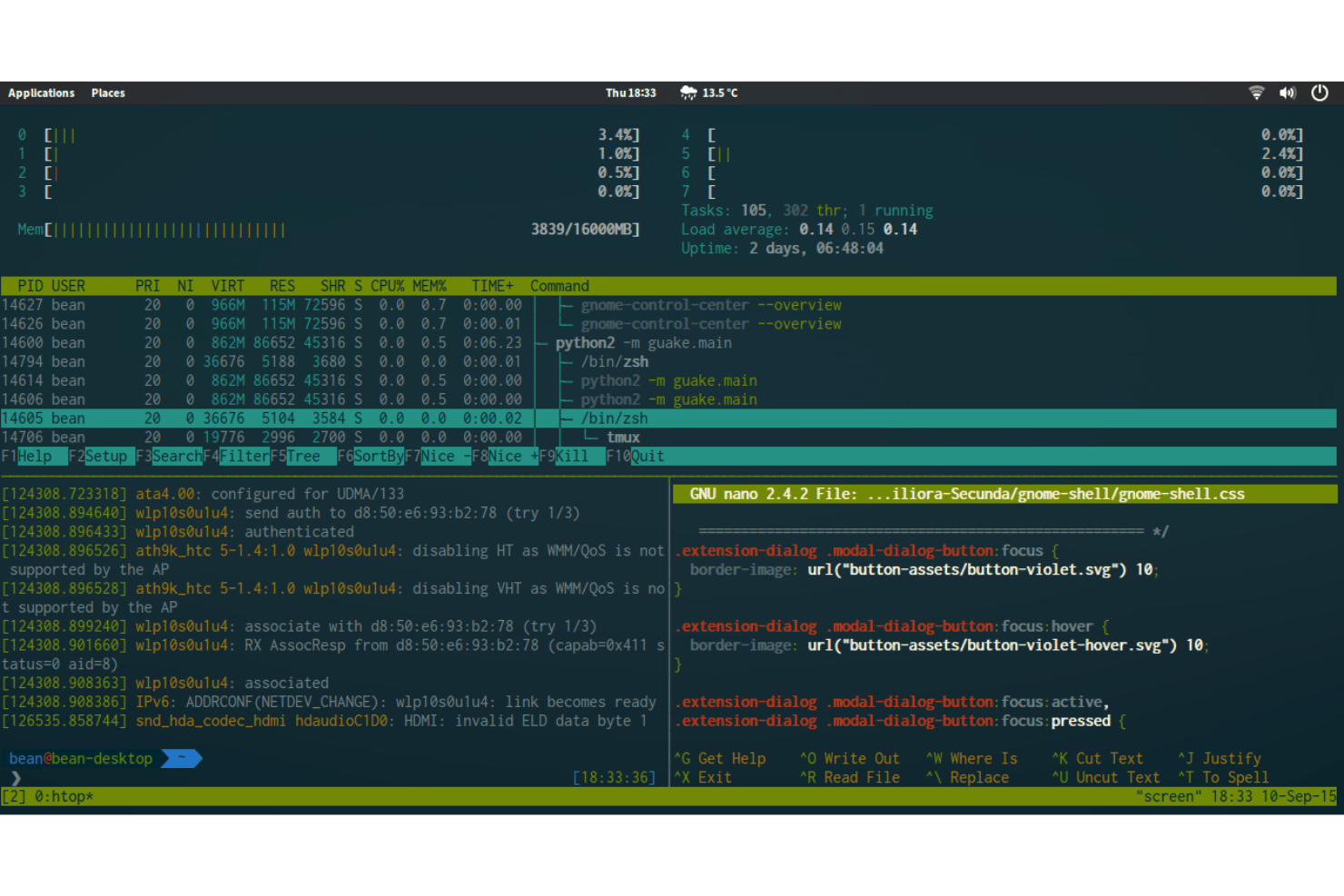Click ^G Get Help in nano
Viewport: 1344px width, 896px height.
click(x=719, y=759)
